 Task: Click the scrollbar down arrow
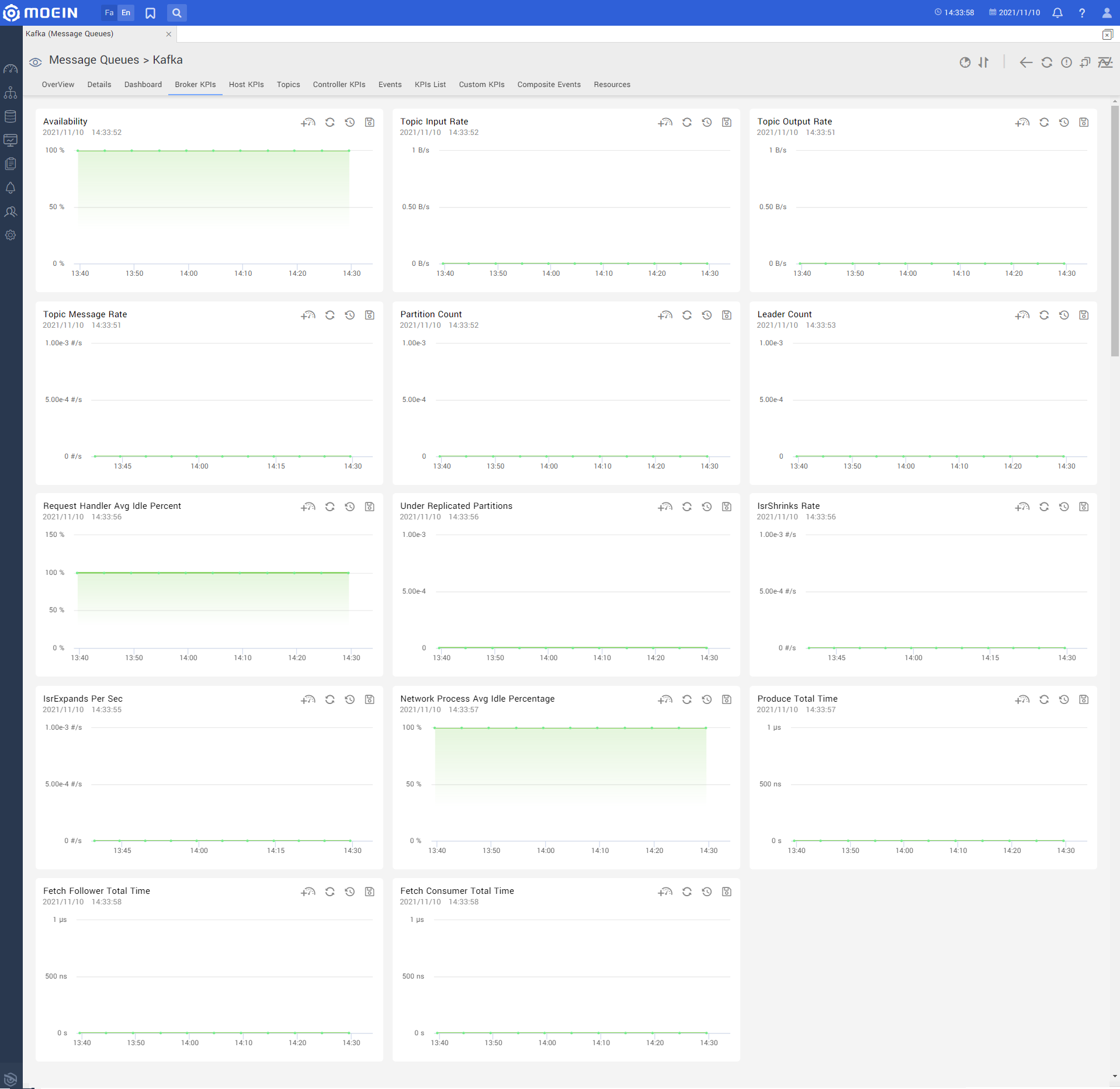[x=1115, y=1077]
